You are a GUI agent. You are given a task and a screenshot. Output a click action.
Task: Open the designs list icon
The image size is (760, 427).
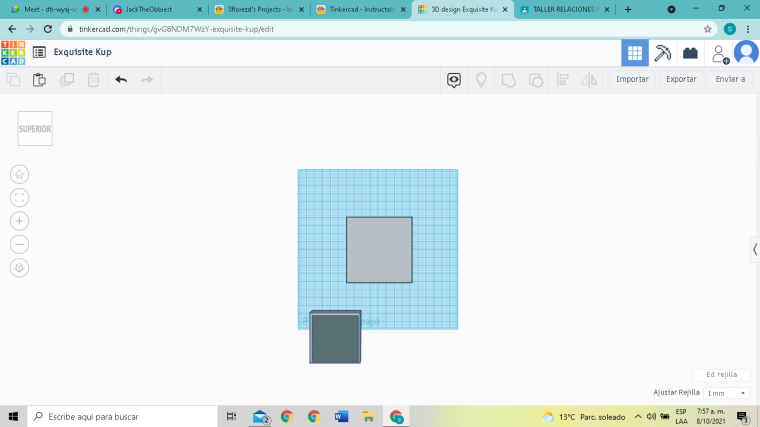click(x=39, y=52)
